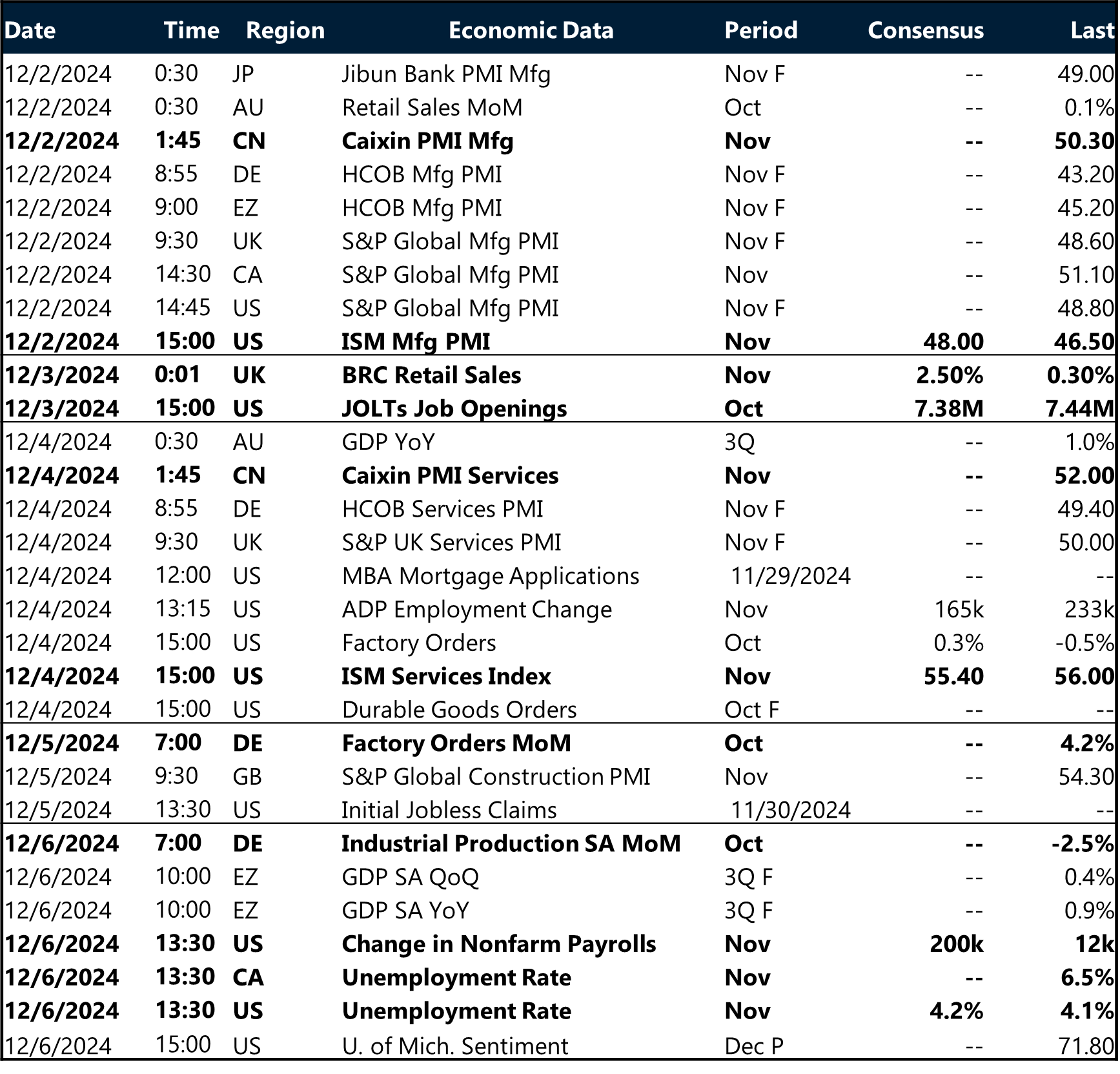The image size is (1120, 1074).
Task: Click the 46.50 last value
Action: (x=1084, y=342)
